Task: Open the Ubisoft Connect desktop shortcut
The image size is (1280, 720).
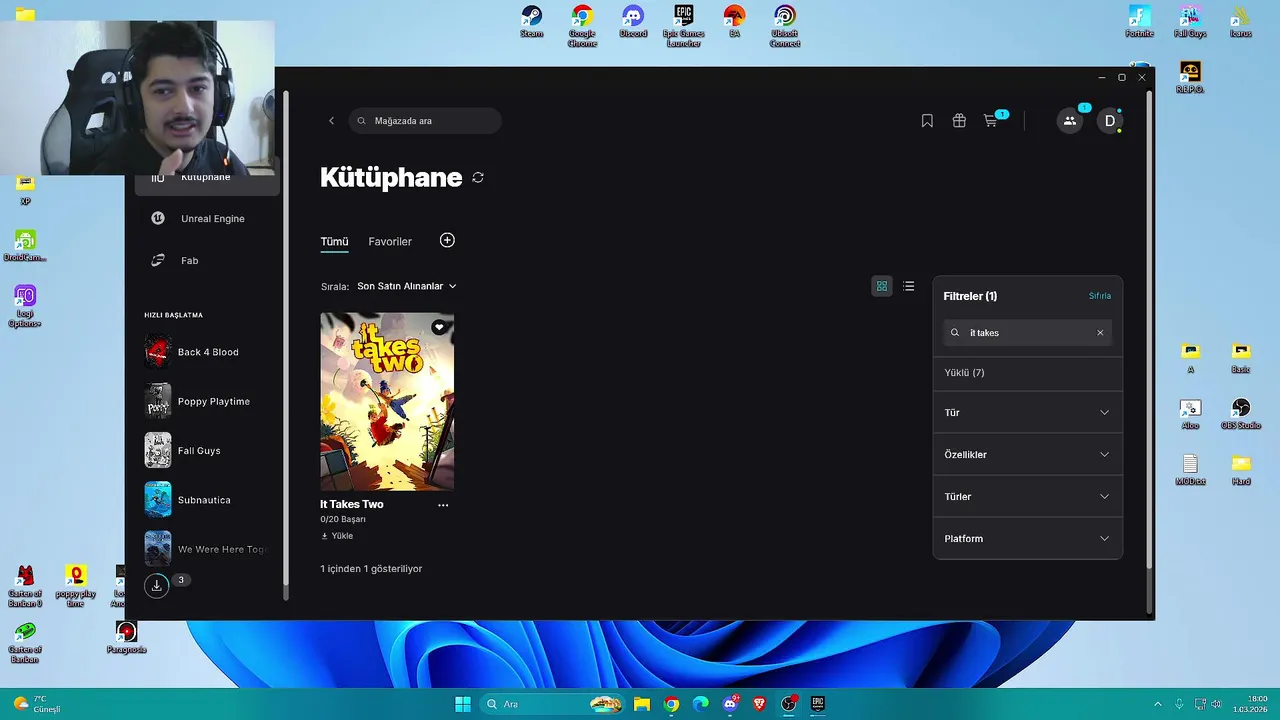Action: [x=785, y=25]
